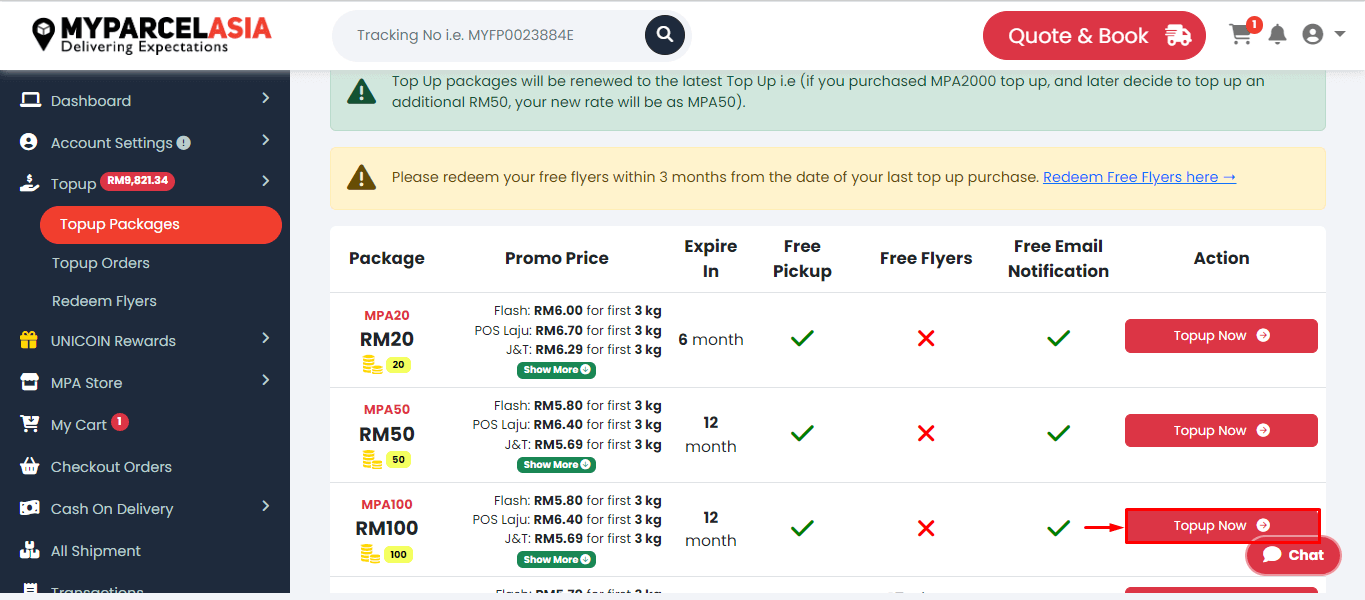
Task: Click the coin stack icon under RM50
Action: [372, 460]
